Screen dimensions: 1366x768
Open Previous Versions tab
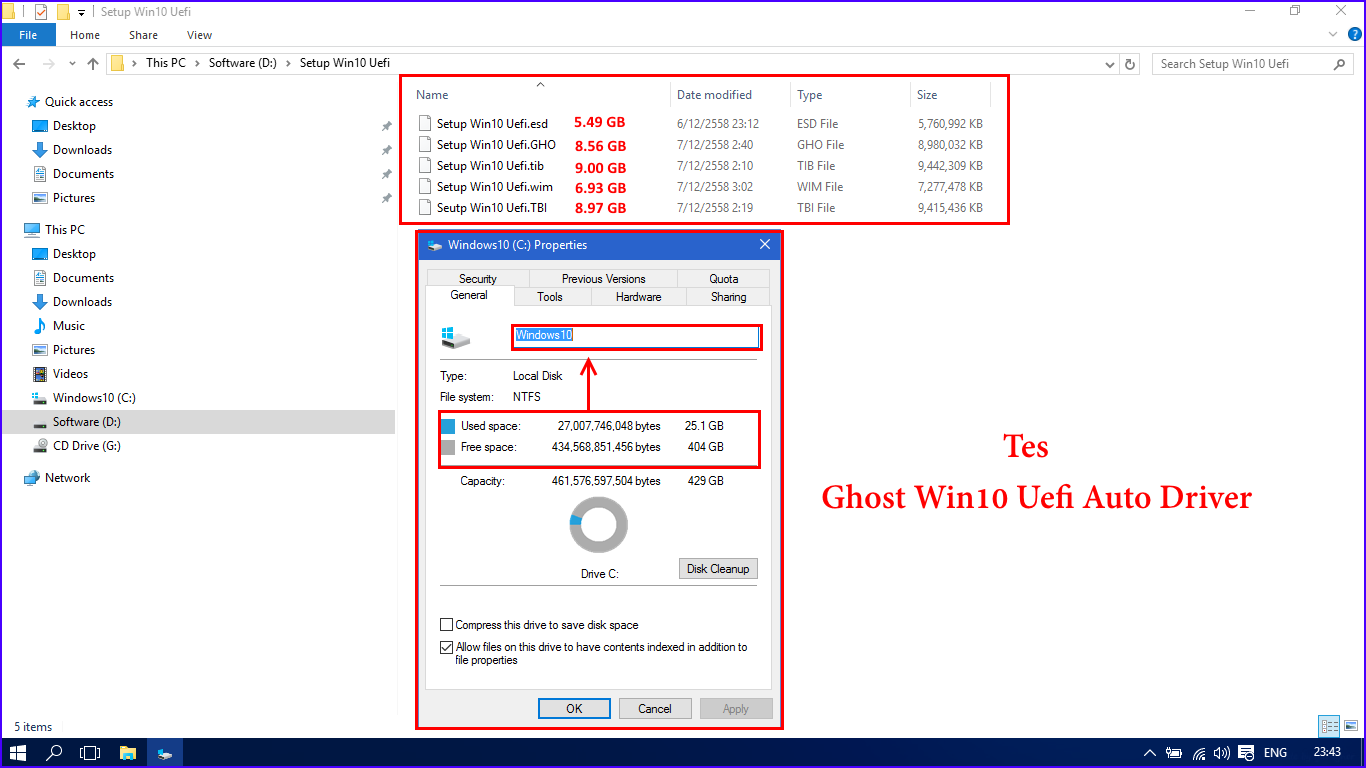[x=603, y=279]
